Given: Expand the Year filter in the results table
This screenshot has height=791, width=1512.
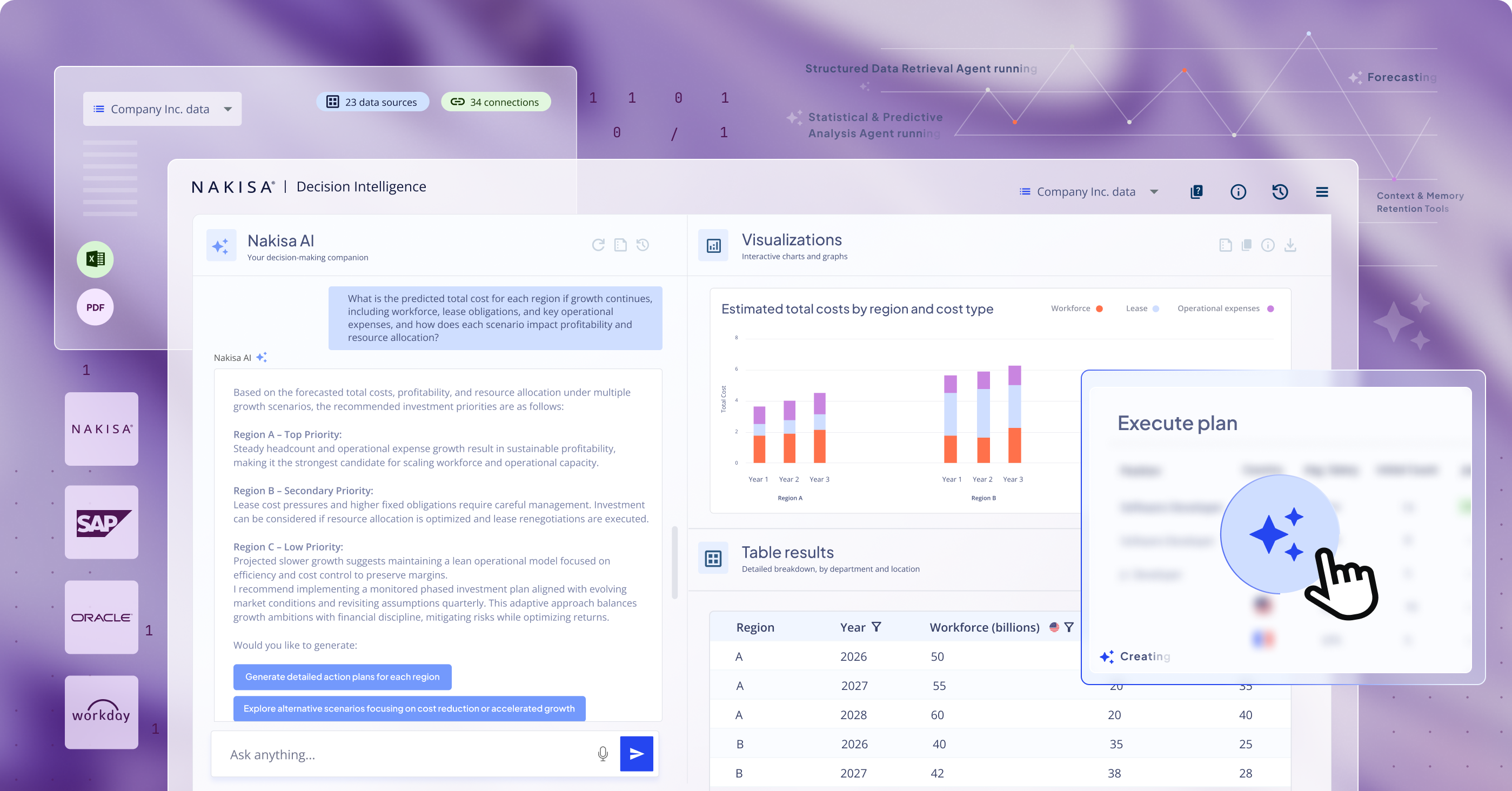Looking at the screenshot, I should pyautogui.click(x=877, y=627).
